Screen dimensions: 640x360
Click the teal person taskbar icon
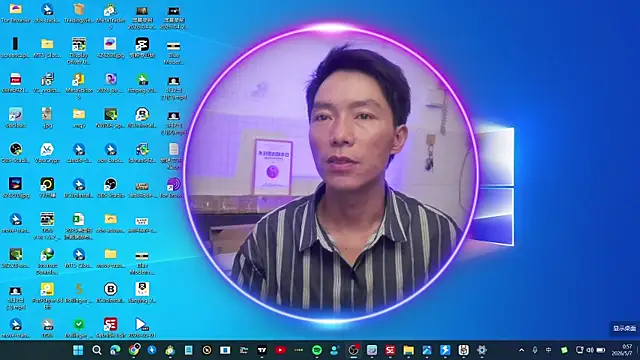[x=335, y=350]
